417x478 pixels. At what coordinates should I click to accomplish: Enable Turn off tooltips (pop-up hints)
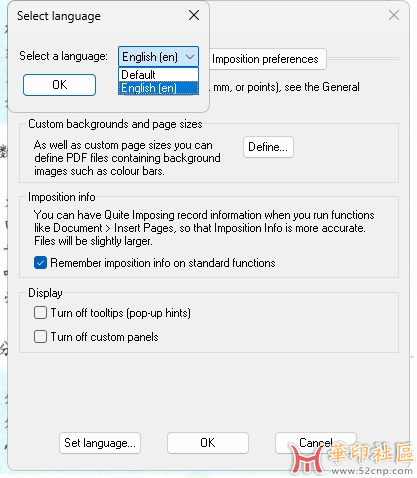[x=40, y=313]
